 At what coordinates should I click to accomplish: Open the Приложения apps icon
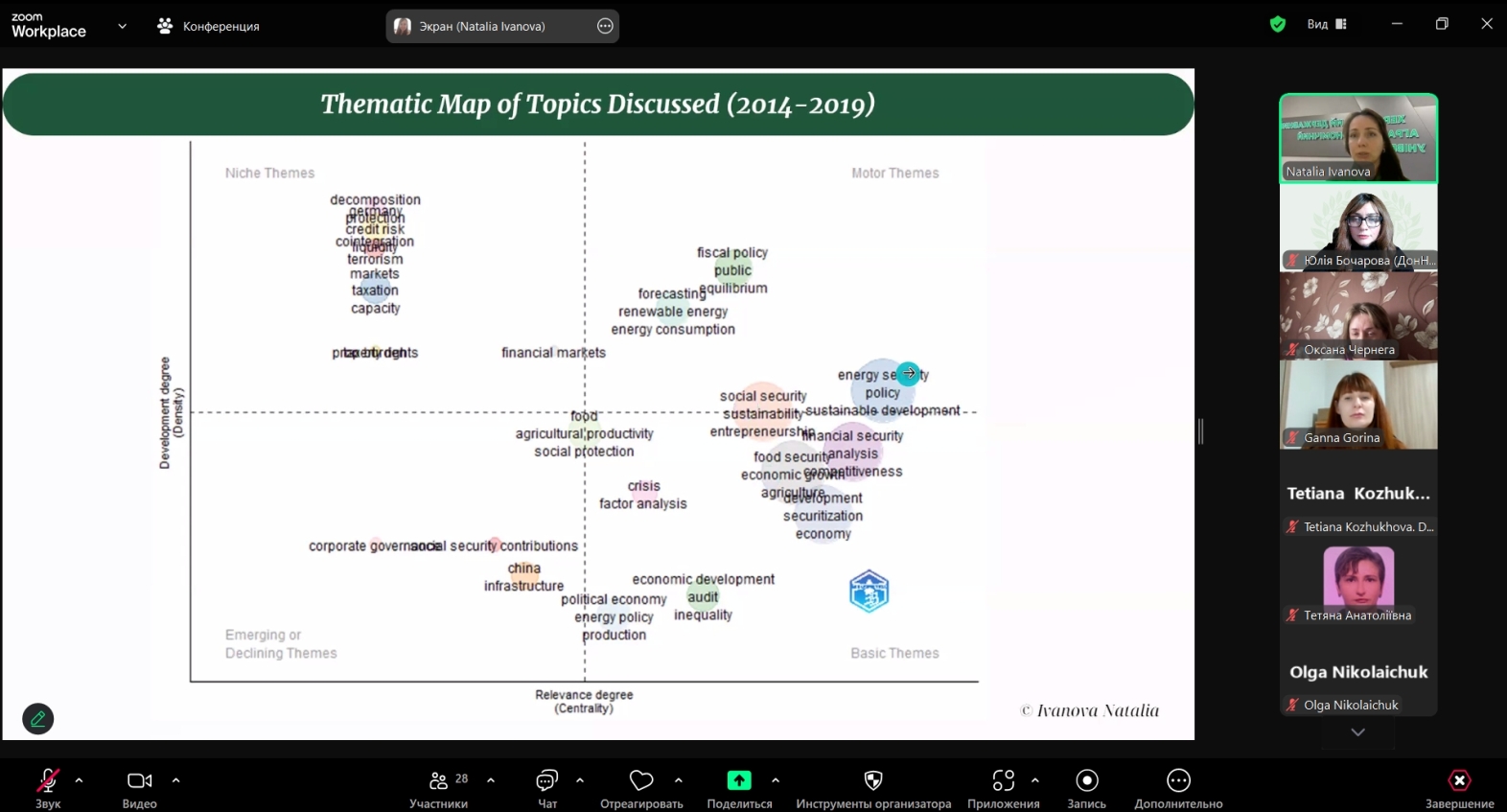pos(1004,780)
